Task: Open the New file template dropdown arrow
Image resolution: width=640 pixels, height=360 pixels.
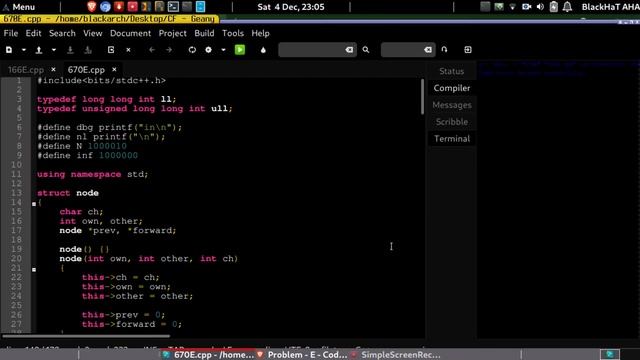Action: tap(24, 50)
